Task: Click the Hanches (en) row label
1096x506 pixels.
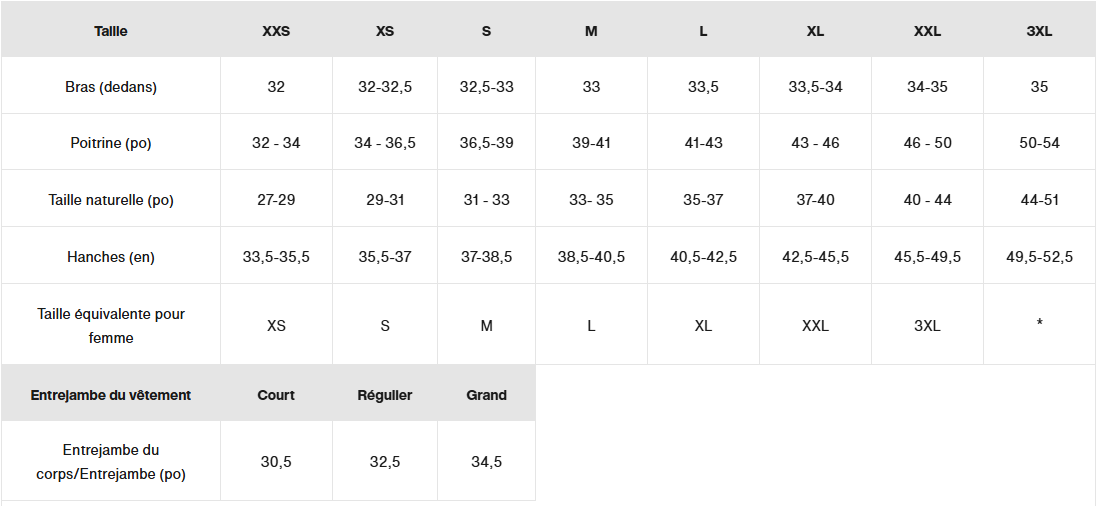Action: (x=111, y=257)
